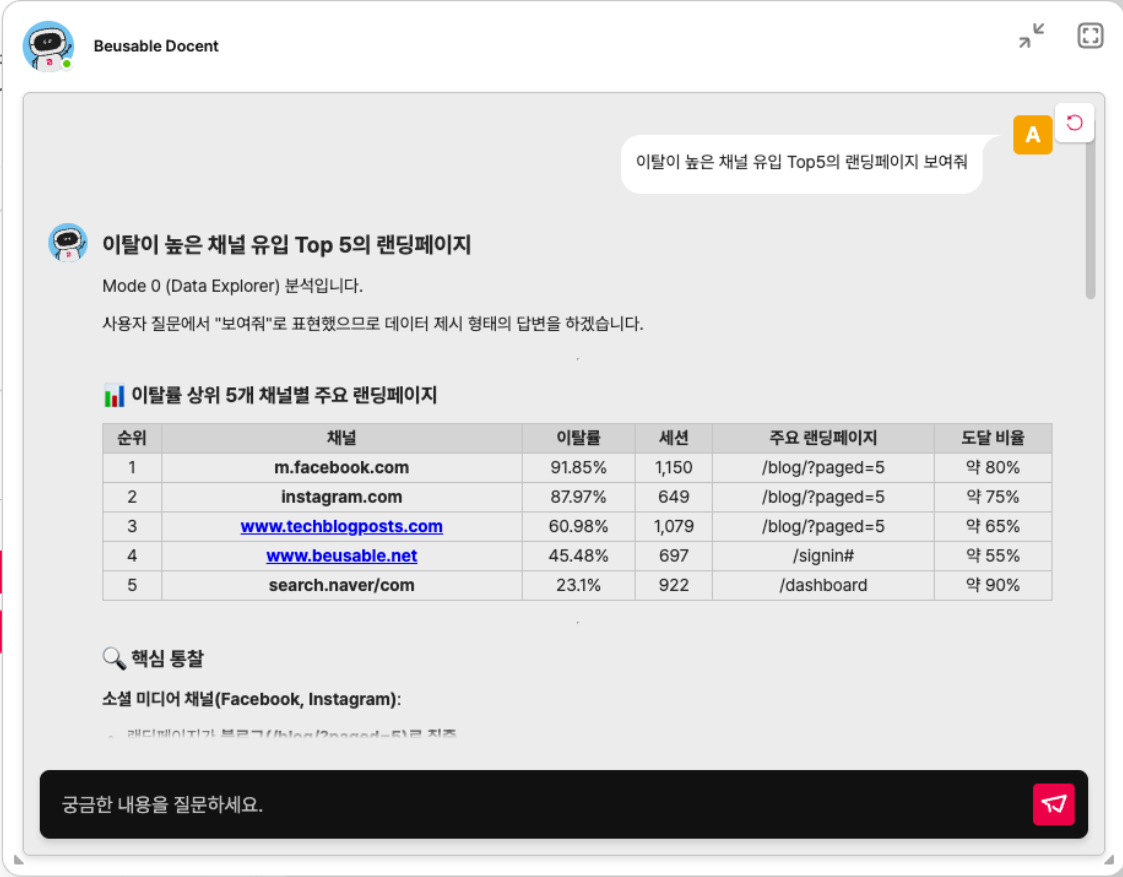Click /blog/?paged=5 in the m.facebook.com row
Viewport: 1123px width, 877px height.
pos(823,467)
